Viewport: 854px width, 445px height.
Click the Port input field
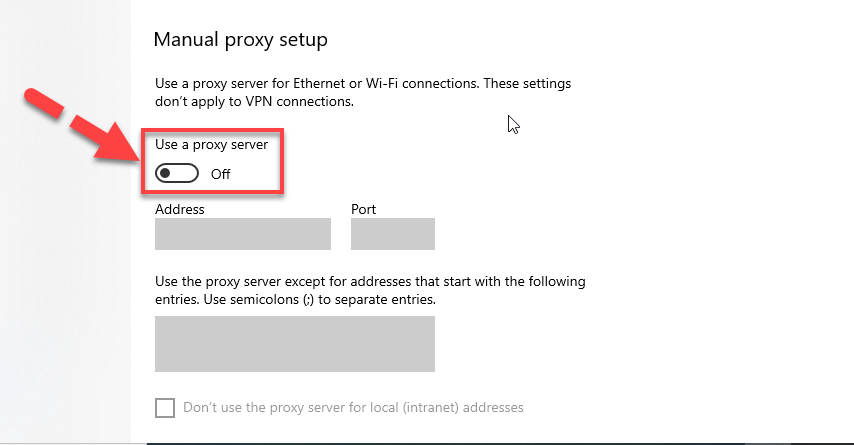[393, 234]
